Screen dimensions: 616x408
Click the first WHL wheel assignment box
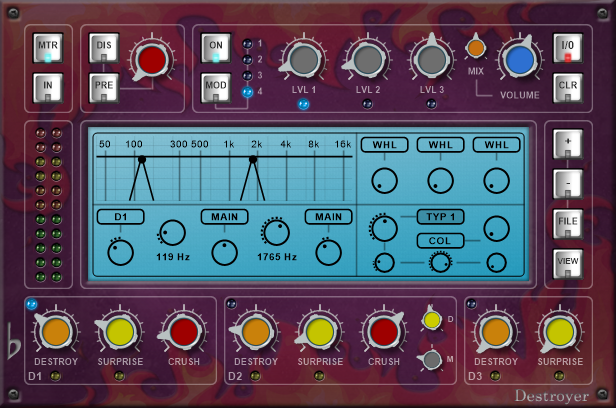click(381, 146)
